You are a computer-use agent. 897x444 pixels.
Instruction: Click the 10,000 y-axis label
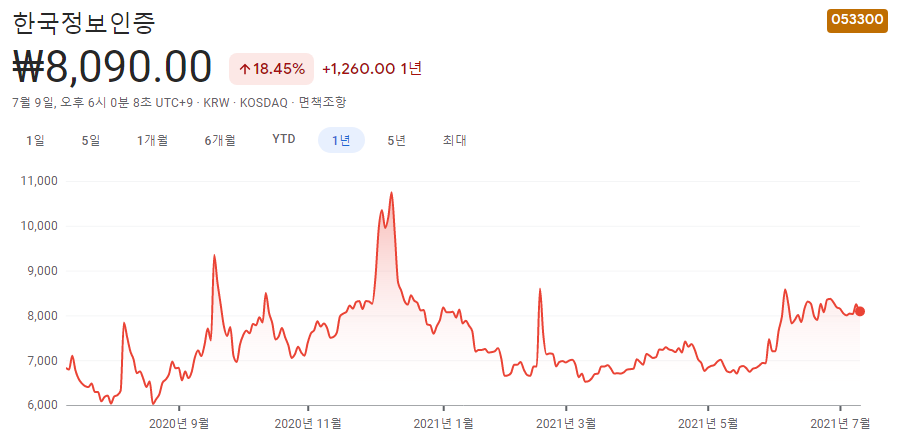(x=39, y=226)
